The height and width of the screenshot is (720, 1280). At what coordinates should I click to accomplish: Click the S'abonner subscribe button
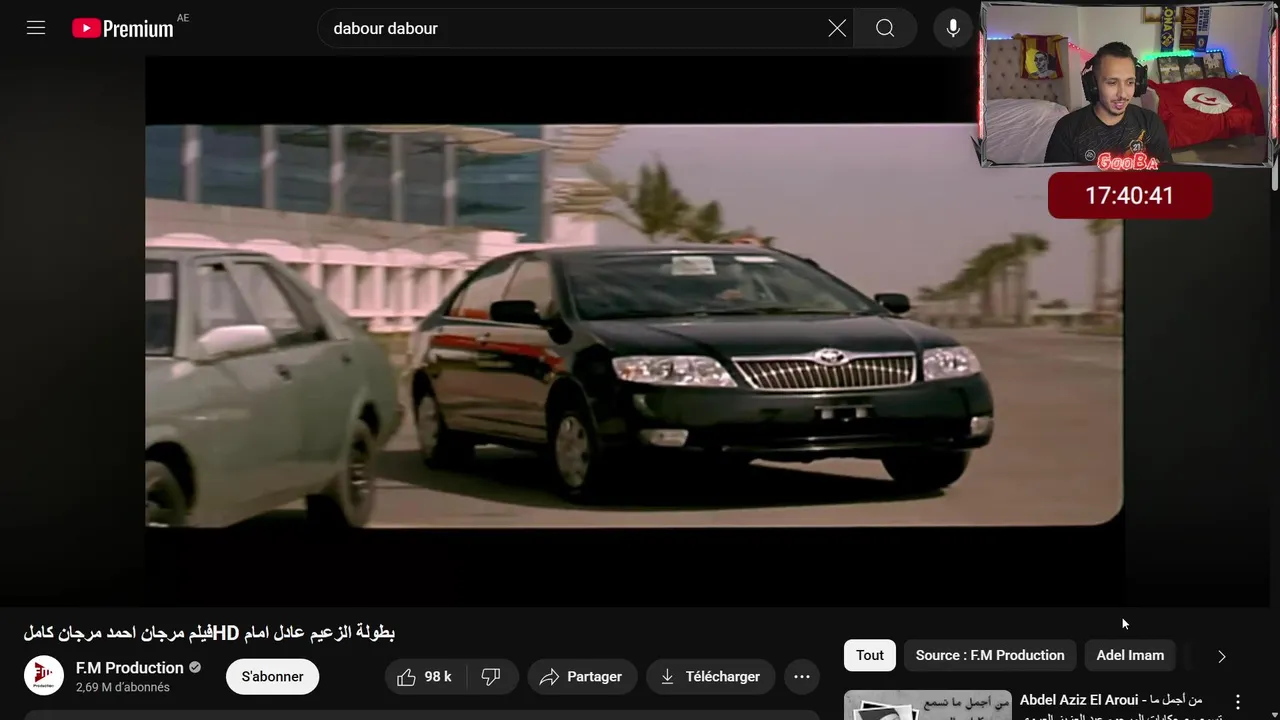click(272, 676)
